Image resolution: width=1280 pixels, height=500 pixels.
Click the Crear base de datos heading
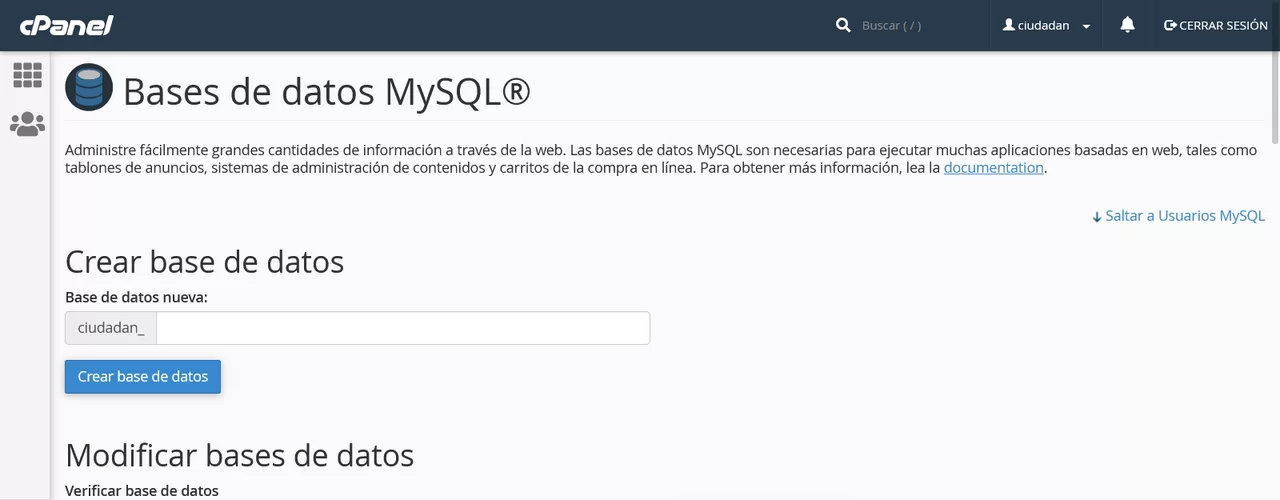[204, 262]
